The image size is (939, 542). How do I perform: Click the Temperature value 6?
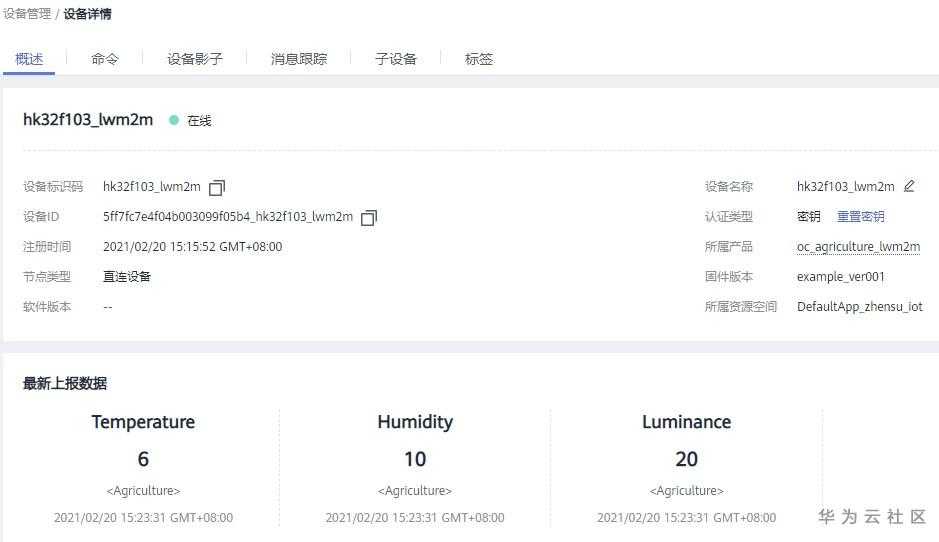tap(143, 459)
